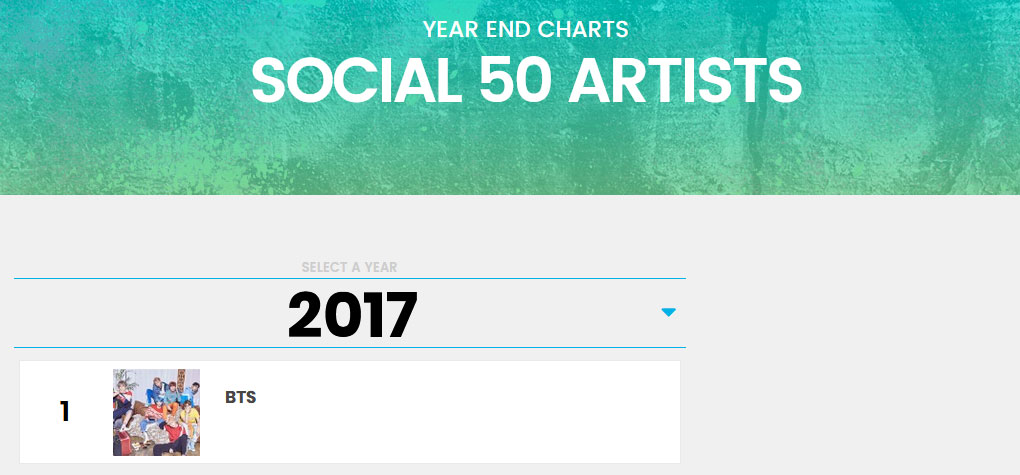Click empty space left of 2017

click(x=150, y=313)
